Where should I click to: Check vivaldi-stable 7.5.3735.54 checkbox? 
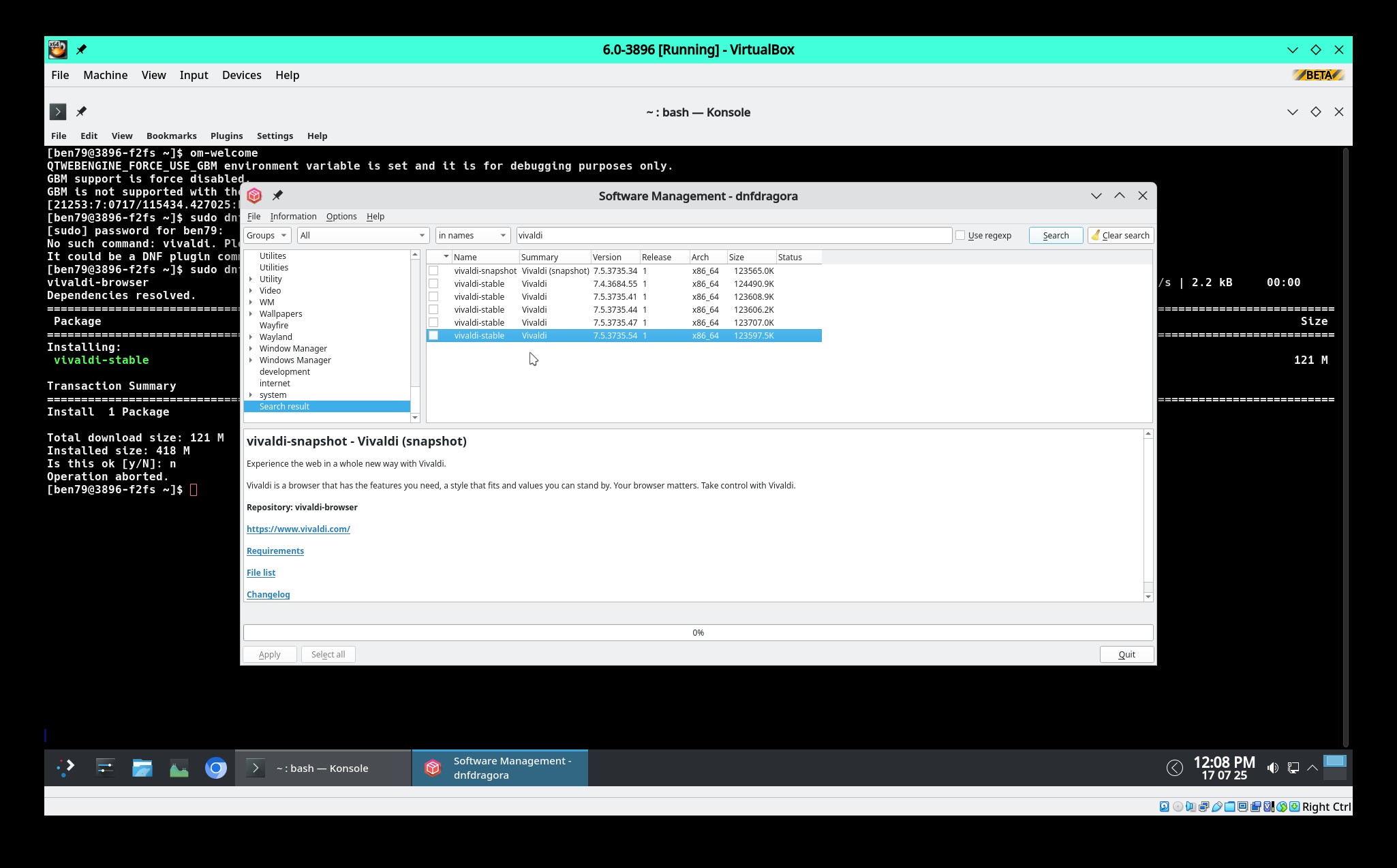[x=433, y=335]
